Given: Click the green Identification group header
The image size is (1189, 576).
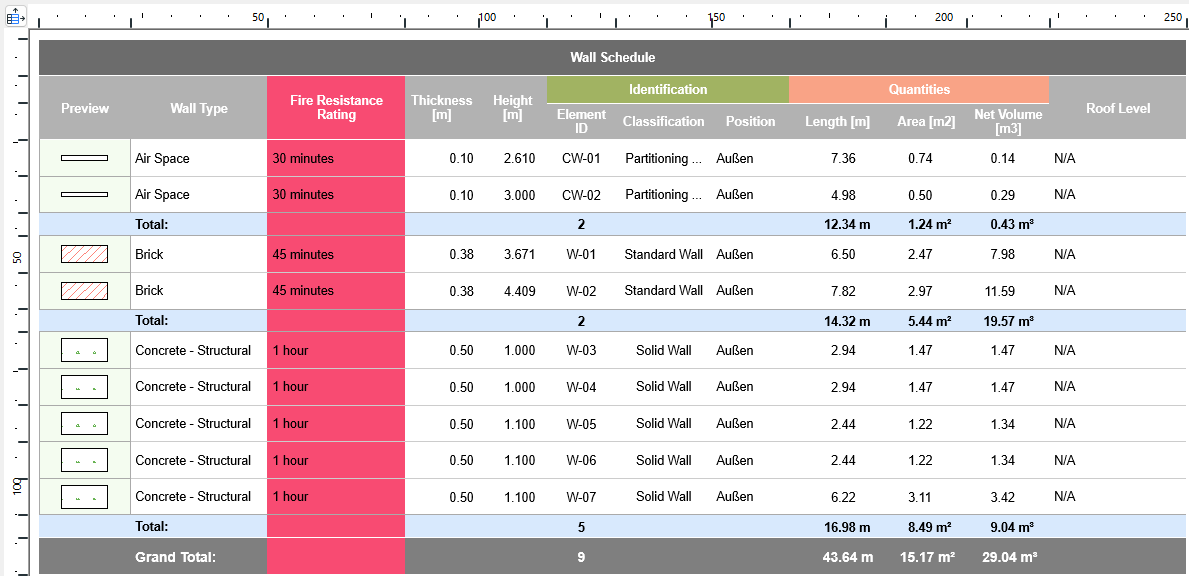Looking at the screenshot, I should coord(667,90).
